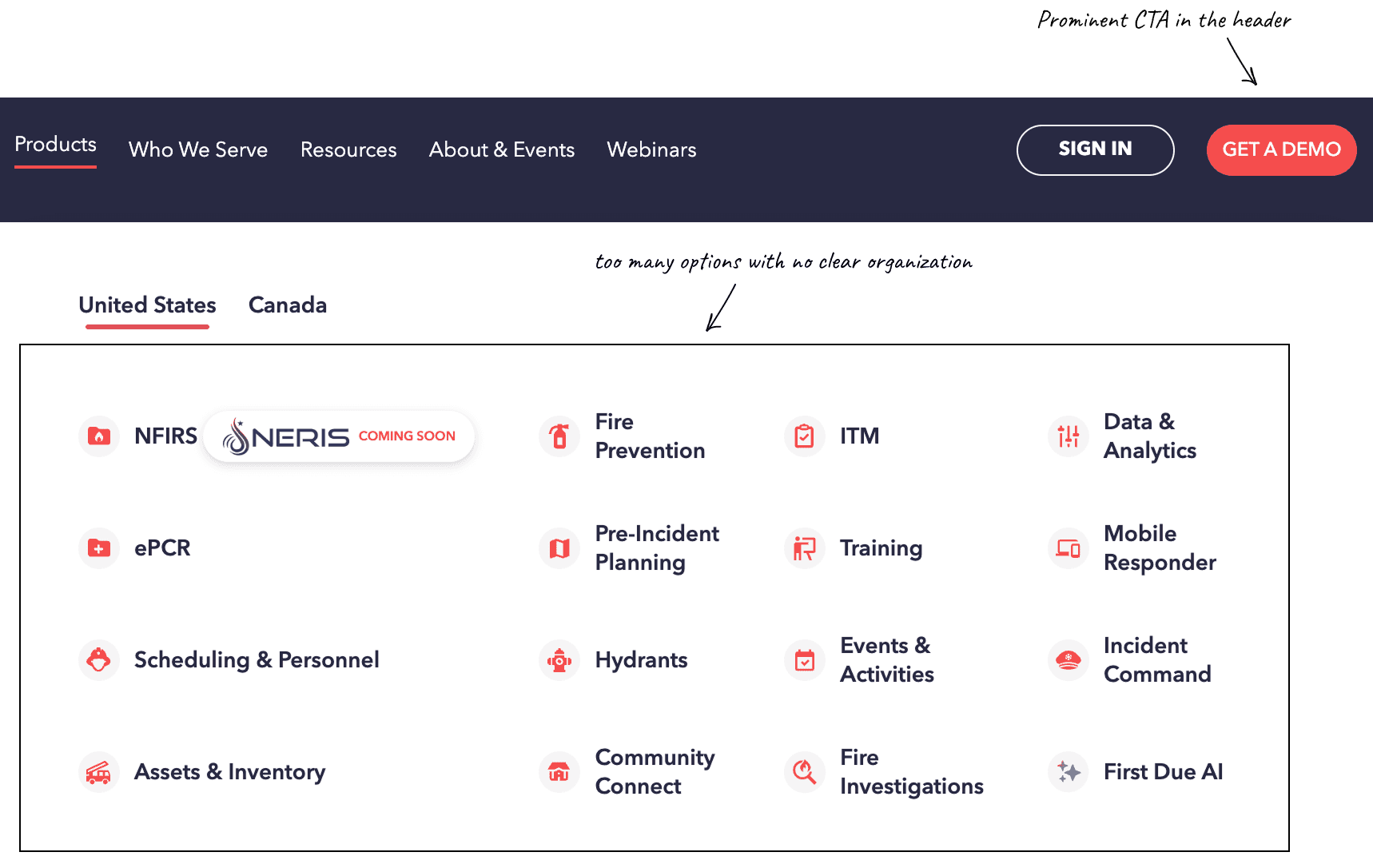1373x868 pixels.
Task: Open the Events & Activities link
Action: (x=887, y=660)
